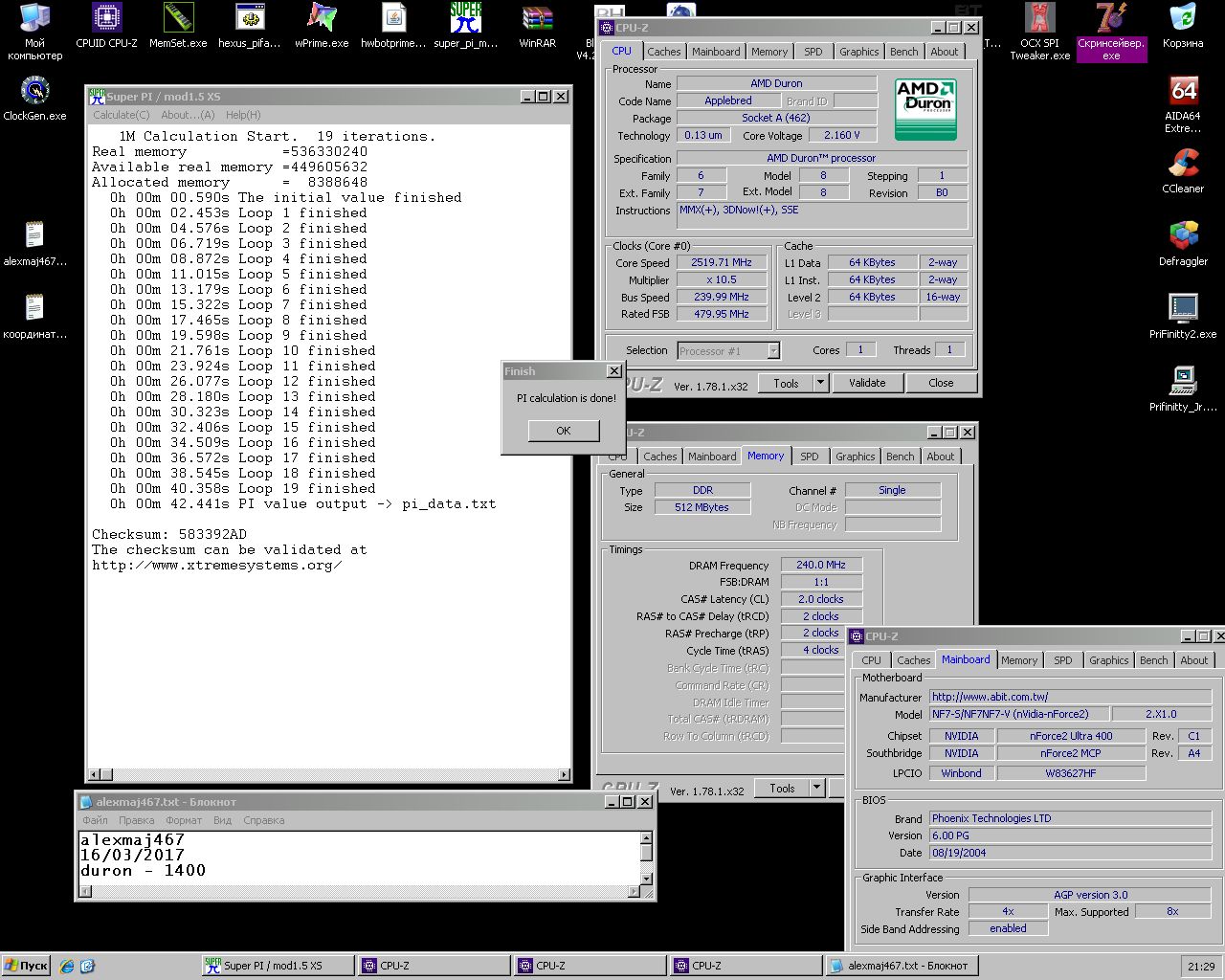This screenshot has width=1225, height=980.
Task: Open the hwbotprime desktop icon
Action: 393,26
